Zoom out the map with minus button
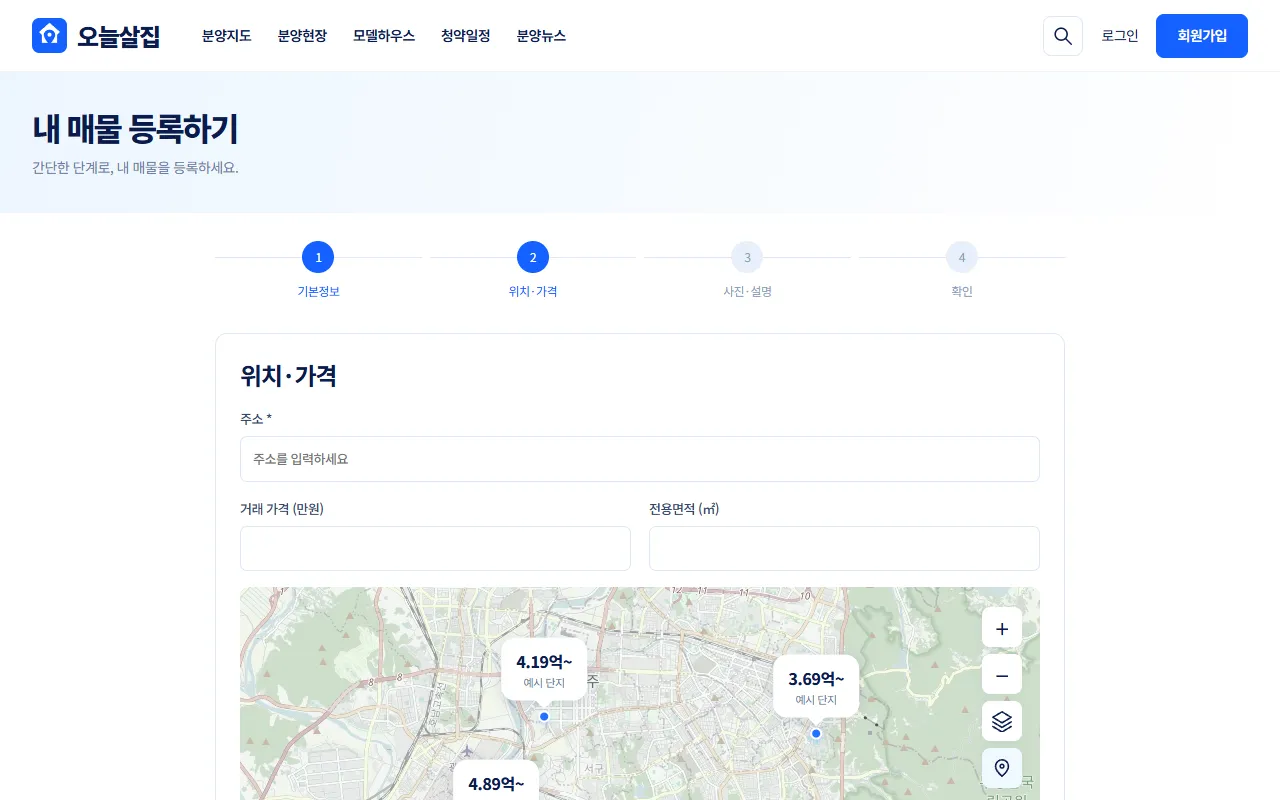 [1002, 675]
